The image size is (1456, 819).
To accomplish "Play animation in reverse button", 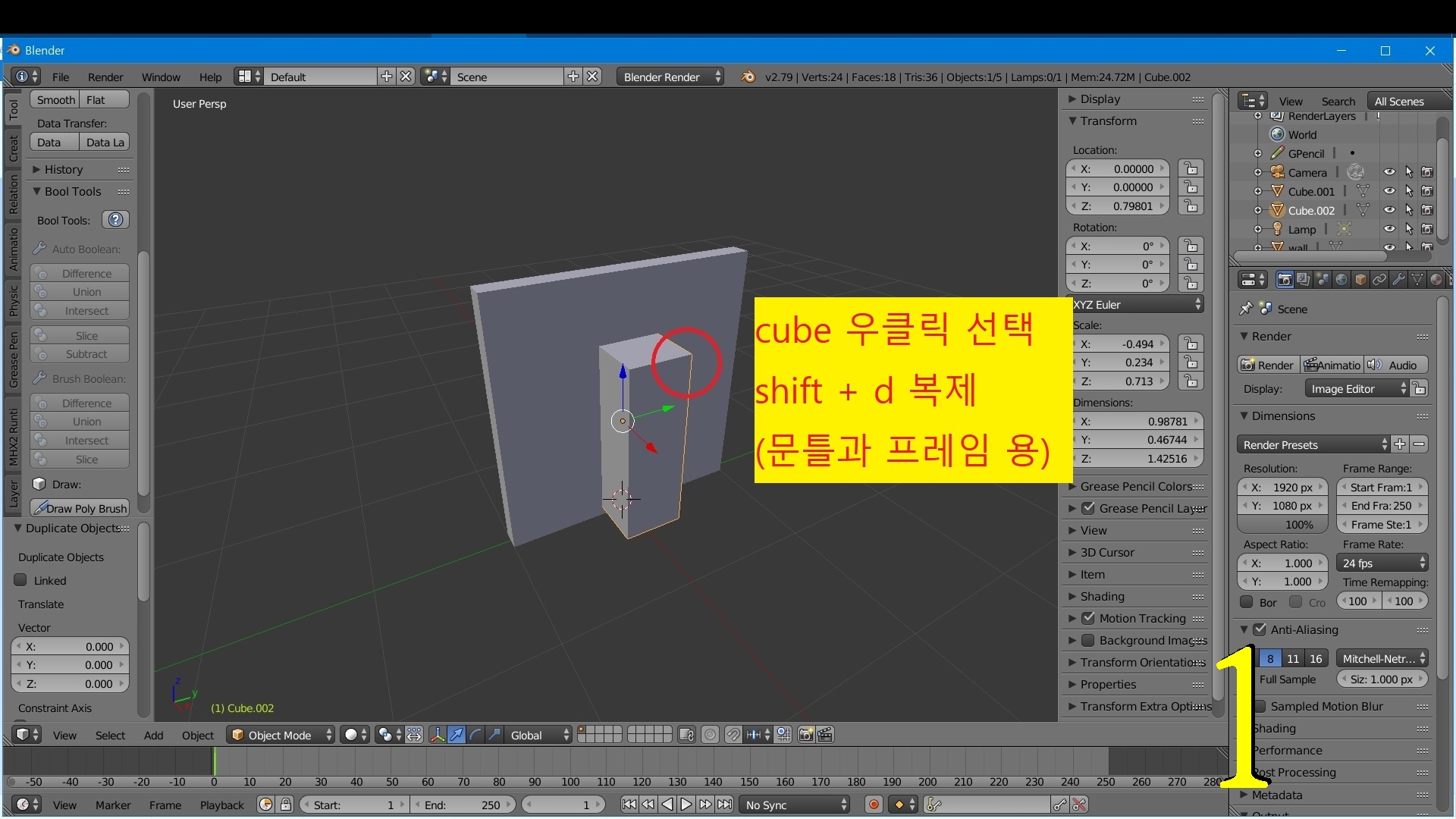I will (667, 805).
